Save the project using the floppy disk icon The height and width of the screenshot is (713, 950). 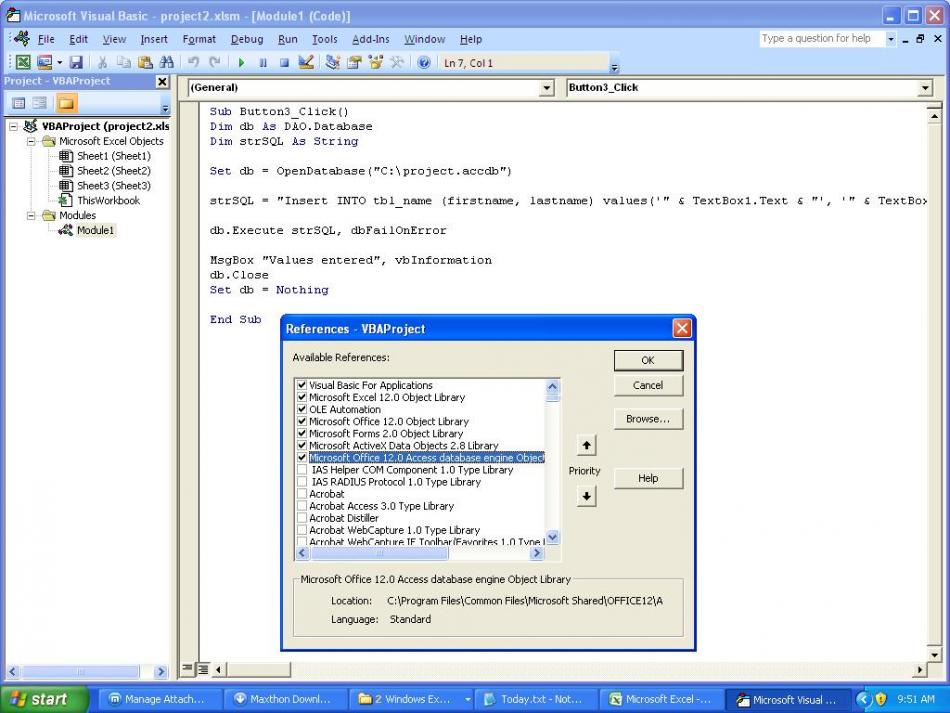tap(76, 62)
